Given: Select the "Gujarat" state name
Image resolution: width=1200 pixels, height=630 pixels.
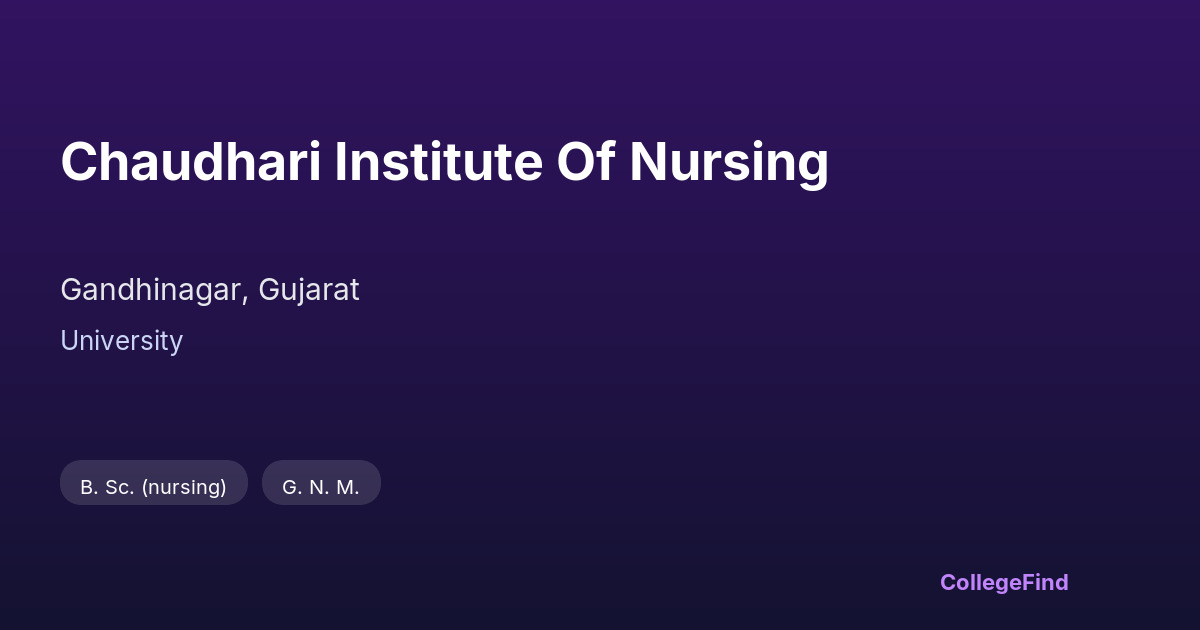Looking at the screenshot, I should [x=309, y=290].
